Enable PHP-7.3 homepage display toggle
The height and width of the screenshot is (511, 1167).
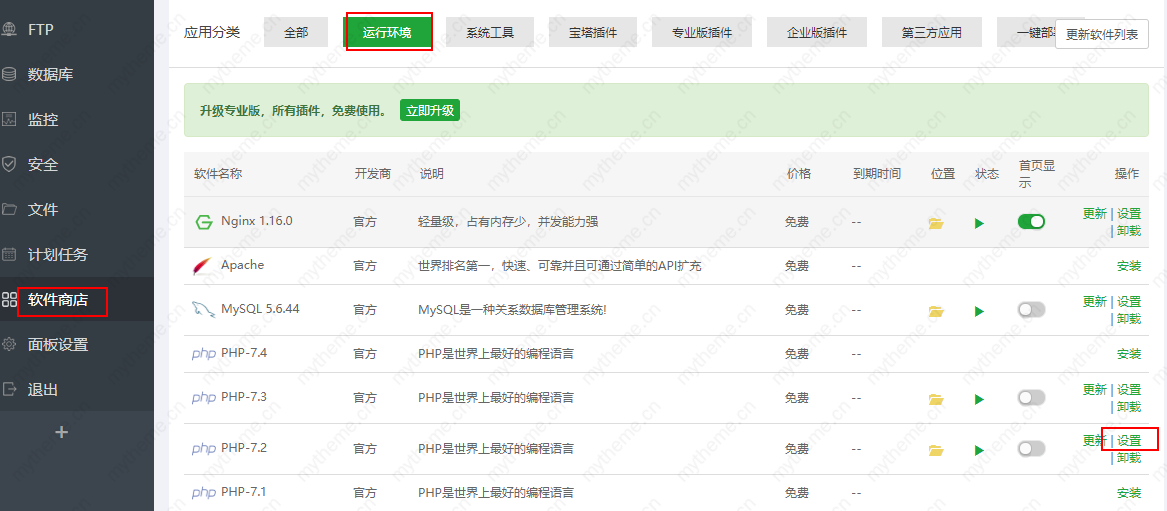[1031, 398]
